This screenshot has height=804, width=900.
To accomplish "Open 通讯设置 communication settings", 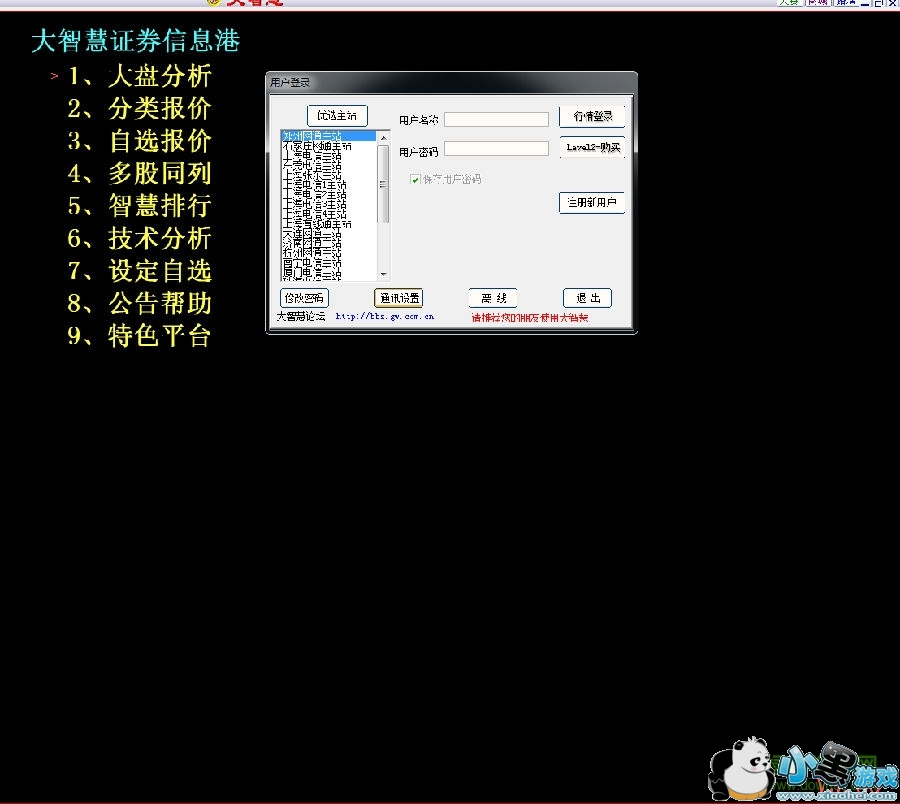I will pos(398,298).
